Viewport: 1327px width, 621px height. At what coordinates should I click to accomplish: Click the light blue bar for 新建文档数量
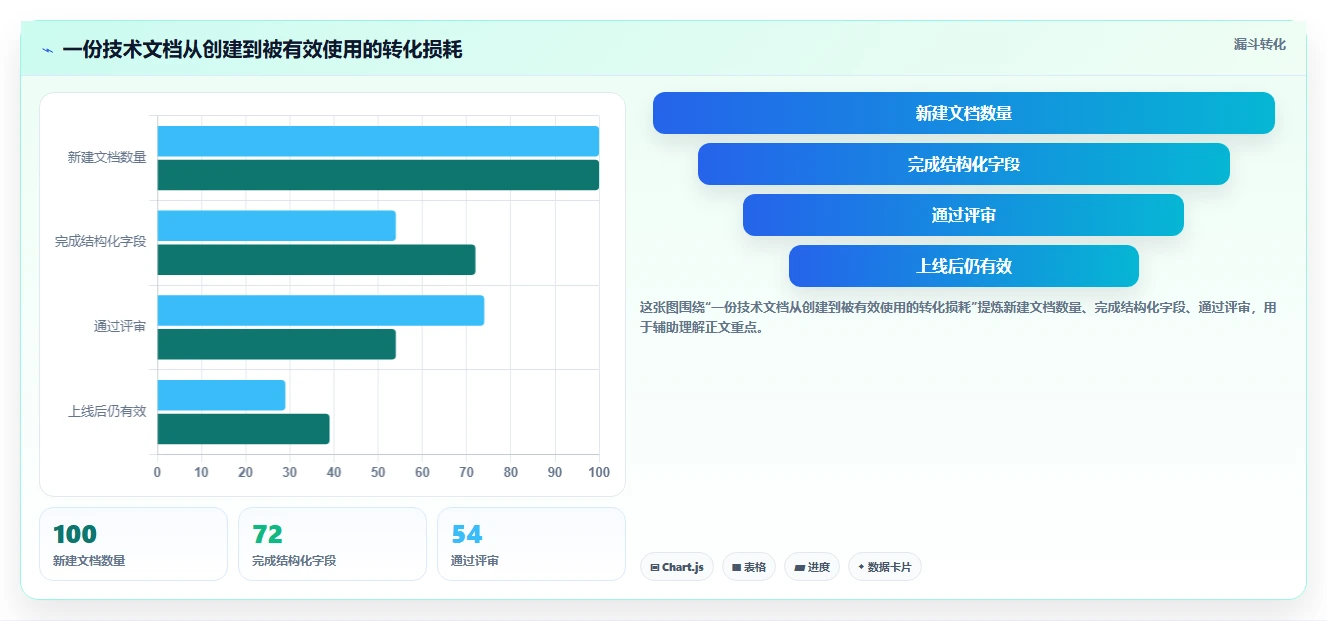[x=378, y=141]
